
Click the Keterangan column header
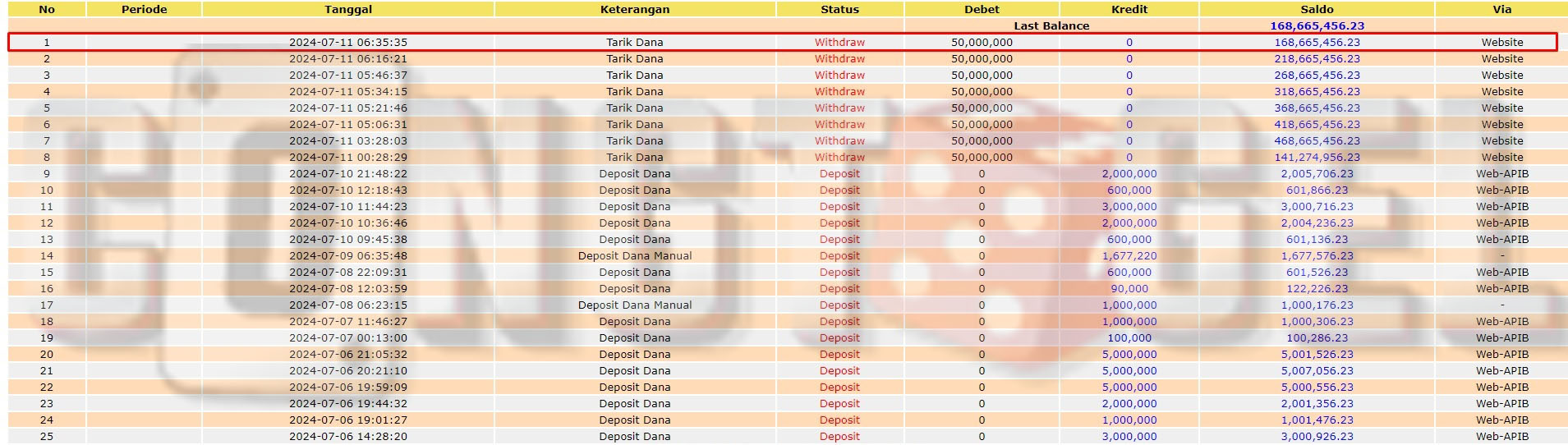634,10
